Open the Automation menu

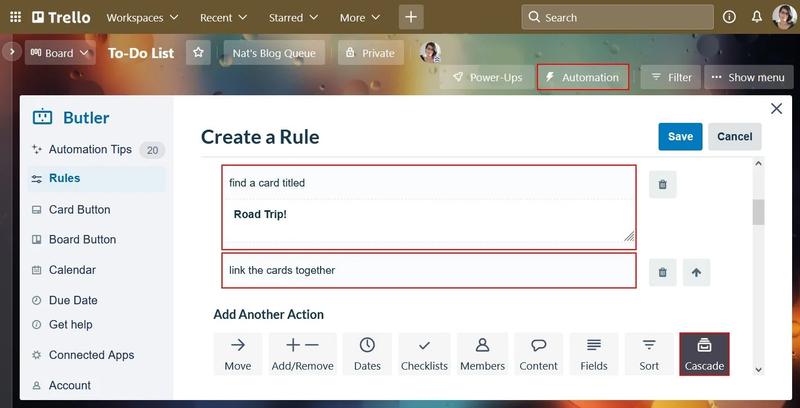click(583, 78)
